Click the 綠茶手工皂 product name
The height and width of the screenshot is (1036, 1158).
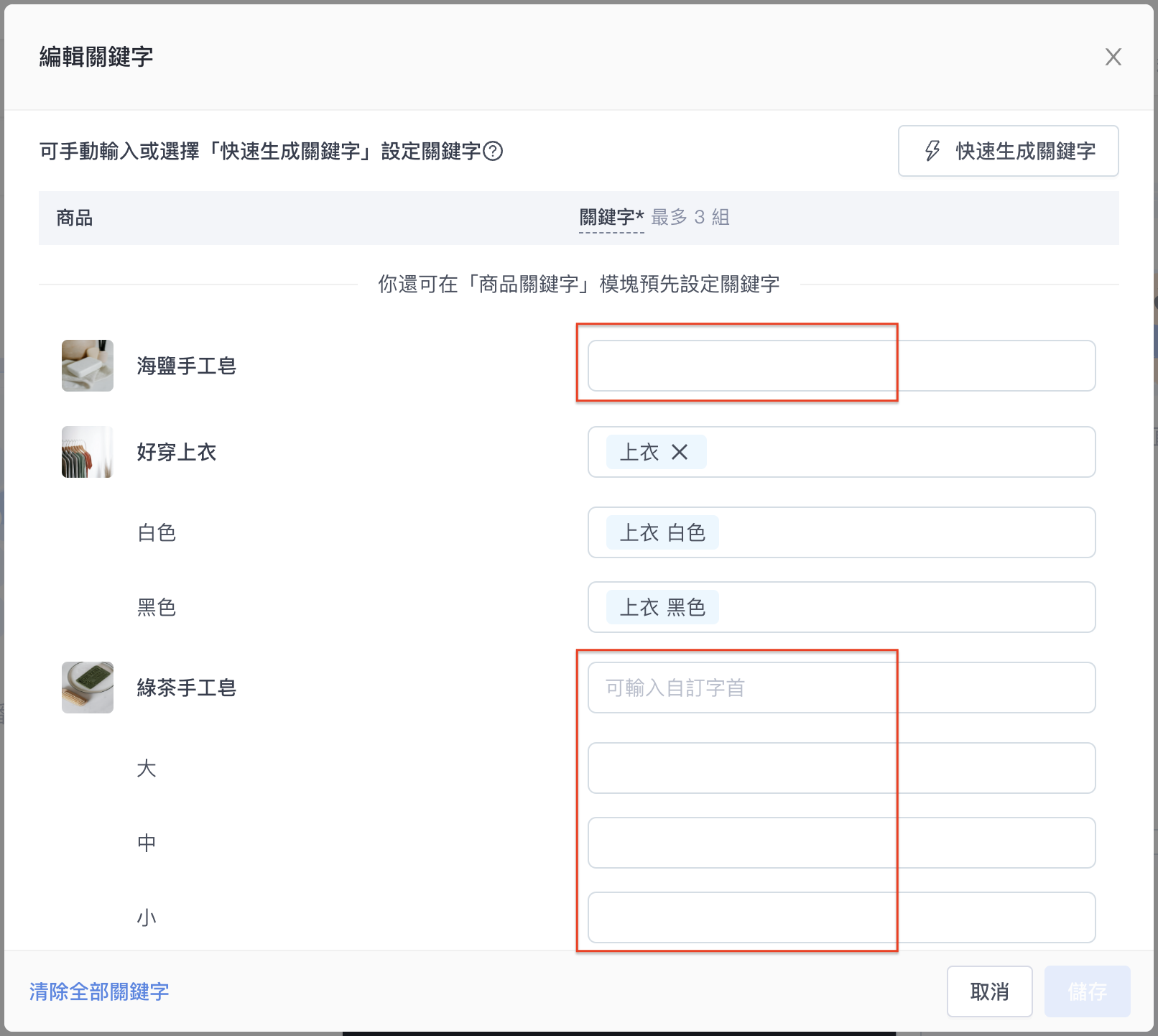[187, 688]
